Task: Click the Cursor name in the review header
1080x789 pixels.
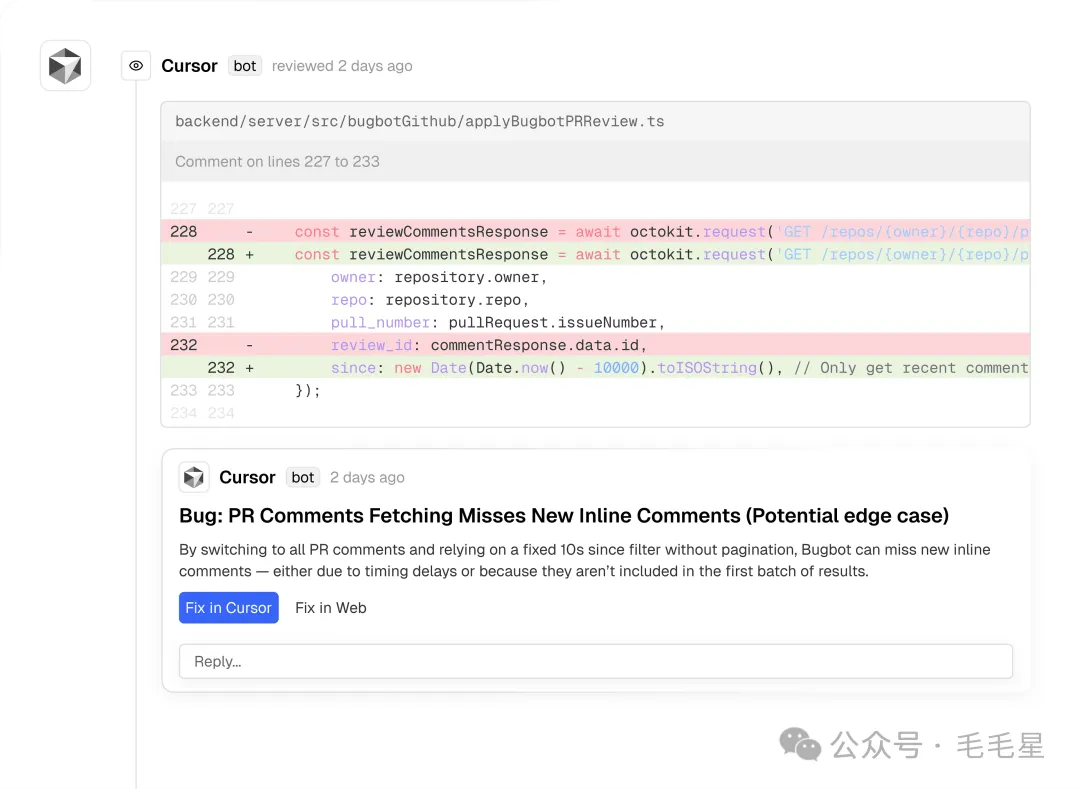Action: click(189, 66)
